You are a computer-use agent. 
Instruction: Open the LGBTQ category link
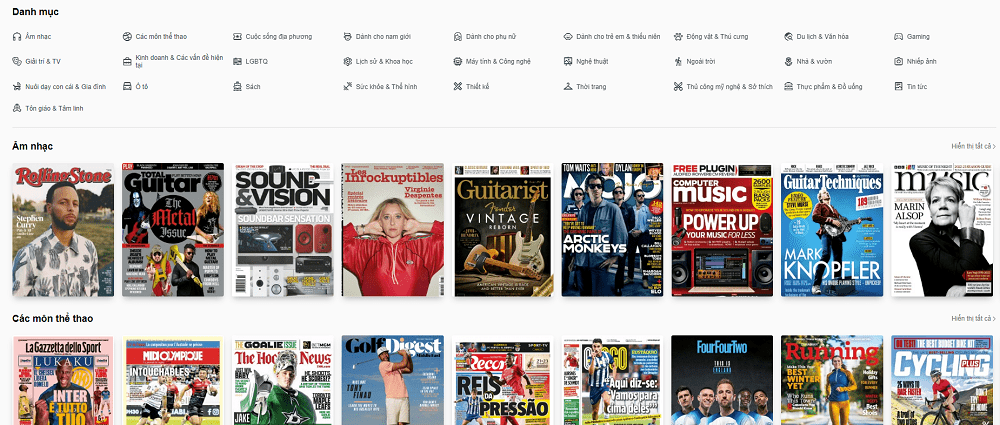(256, 61)
